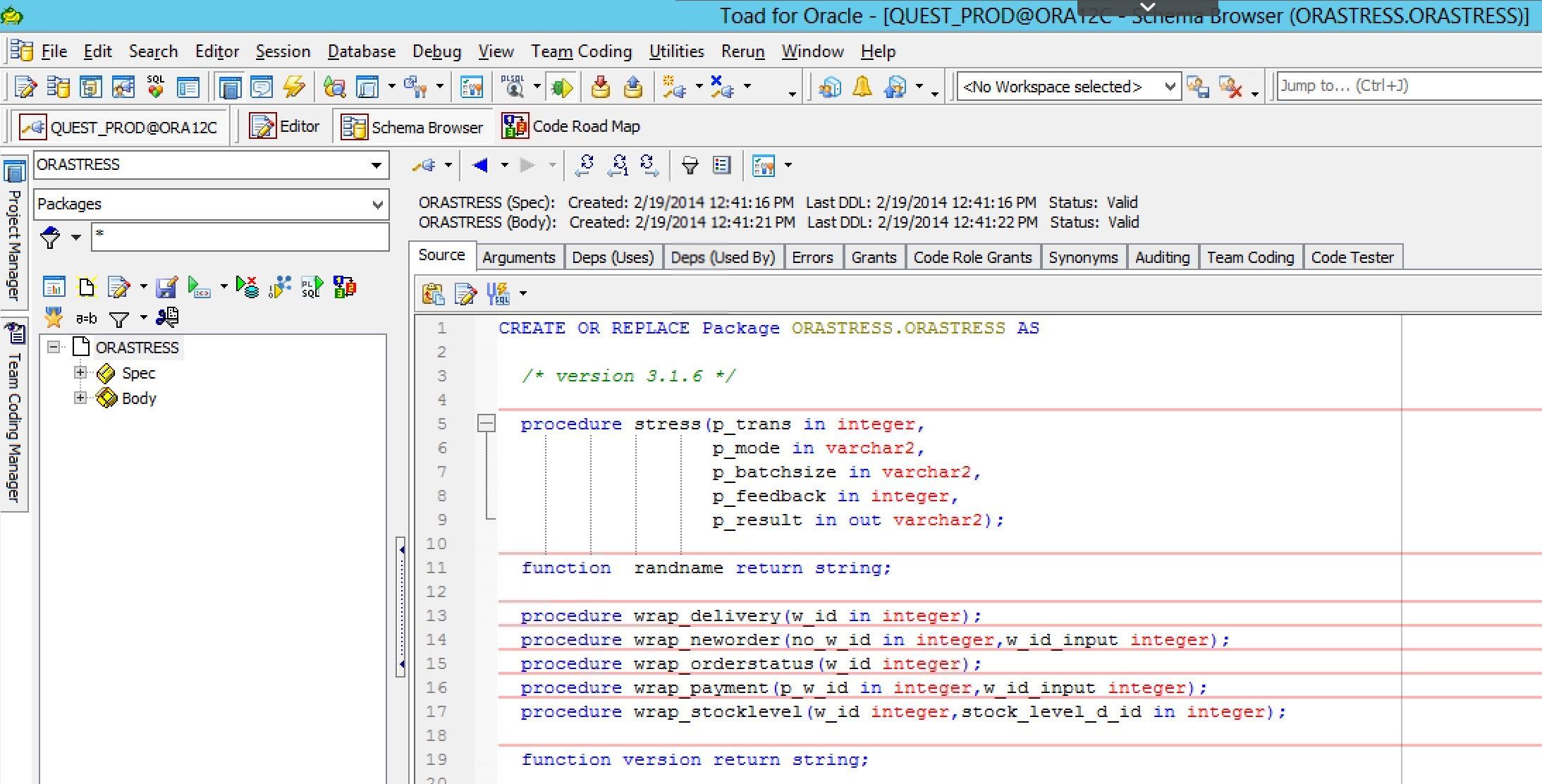
Task: Open the Utilities menu
Action: click(677, 51)
